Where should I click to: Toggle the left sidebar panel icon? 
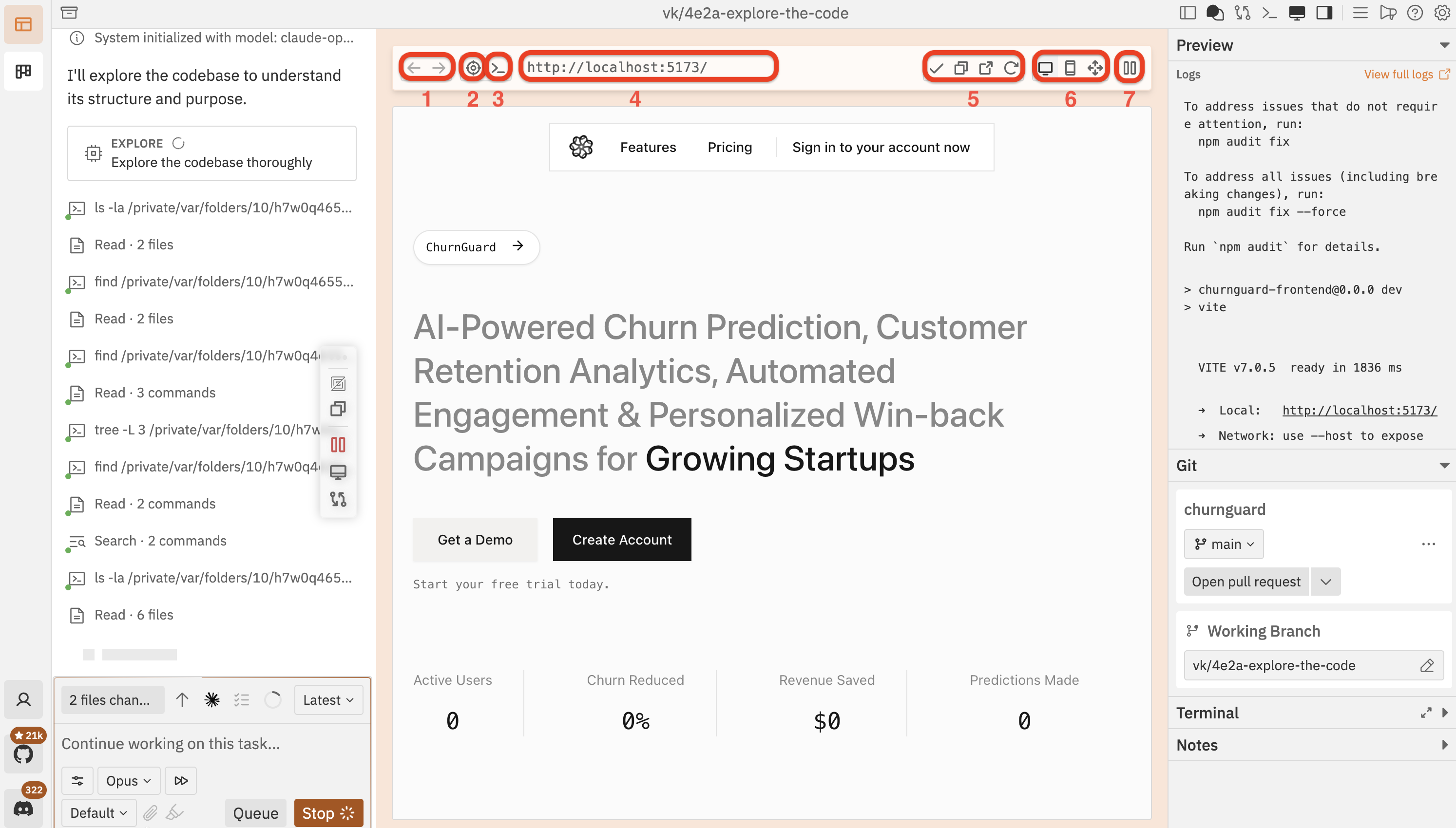pyautogui.click(x=1188, y=13)
